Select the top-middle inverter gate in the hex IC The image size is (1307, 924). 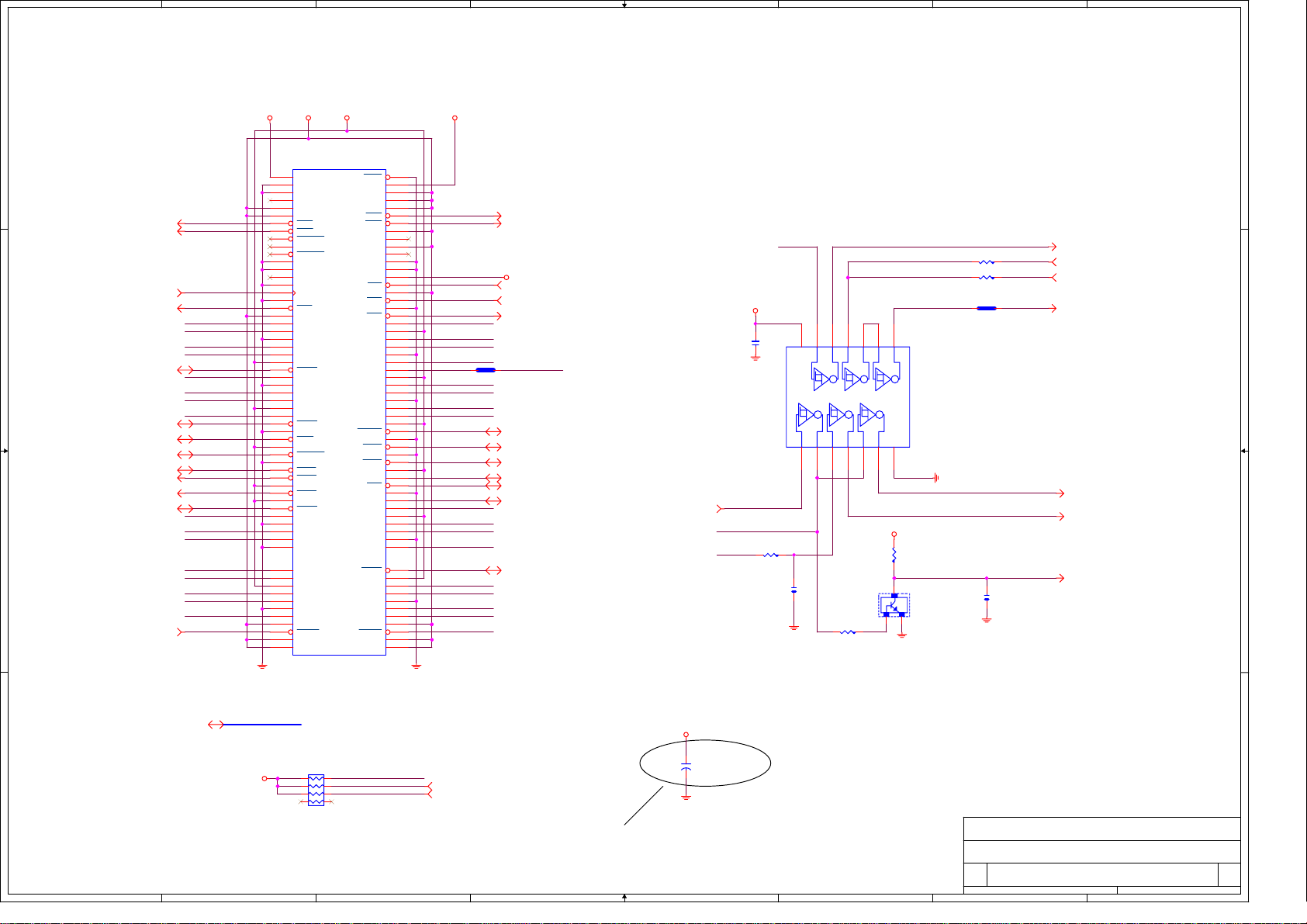(x=856, y=378)
